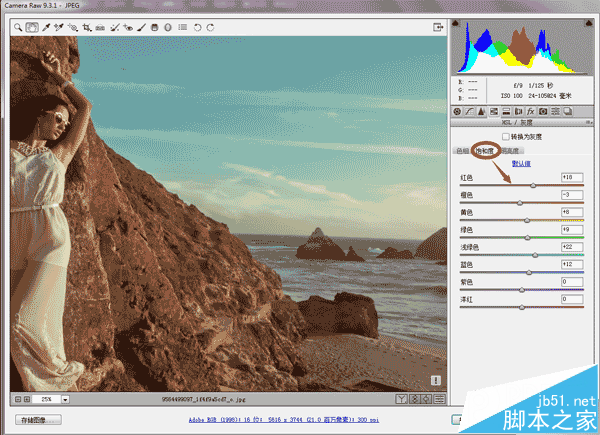Select the Straighten tool

click(x=100, y=27)
